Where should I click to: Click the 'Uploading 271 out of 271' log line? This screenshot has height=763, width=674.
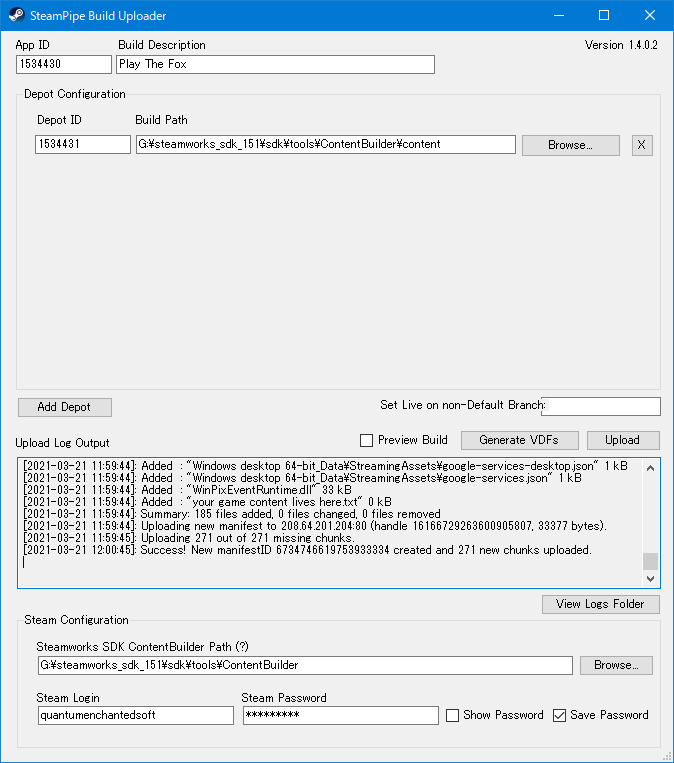coord(189,538)
